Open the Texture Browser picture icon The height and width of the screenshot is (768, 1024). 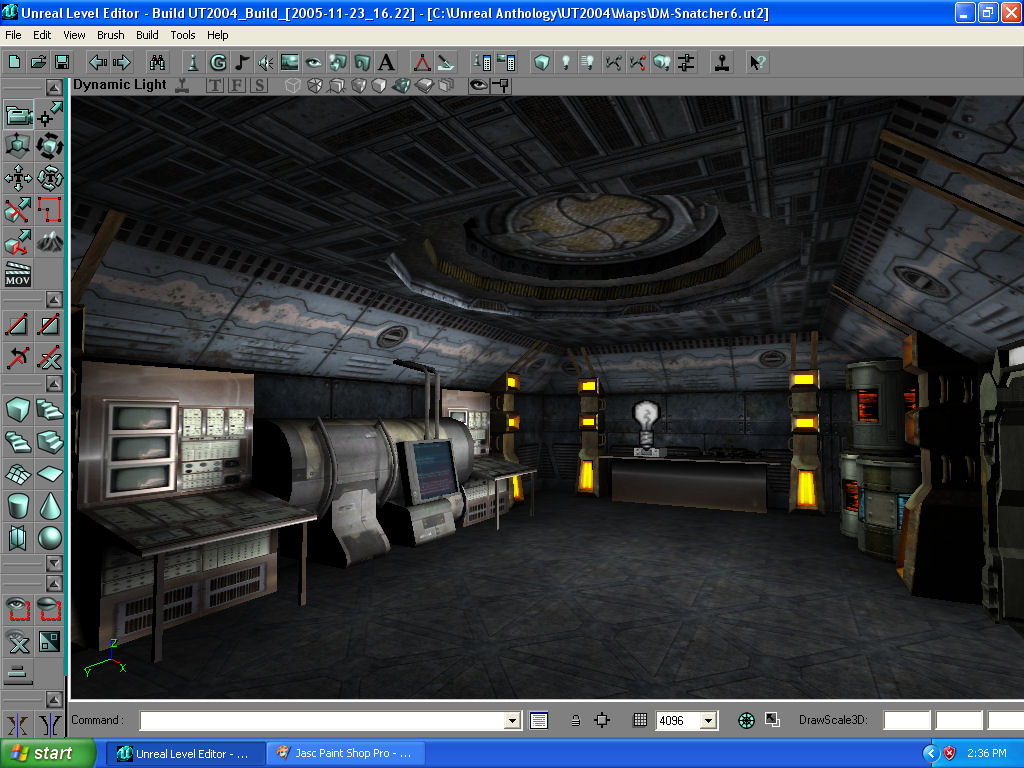click(x=289, y=62)
